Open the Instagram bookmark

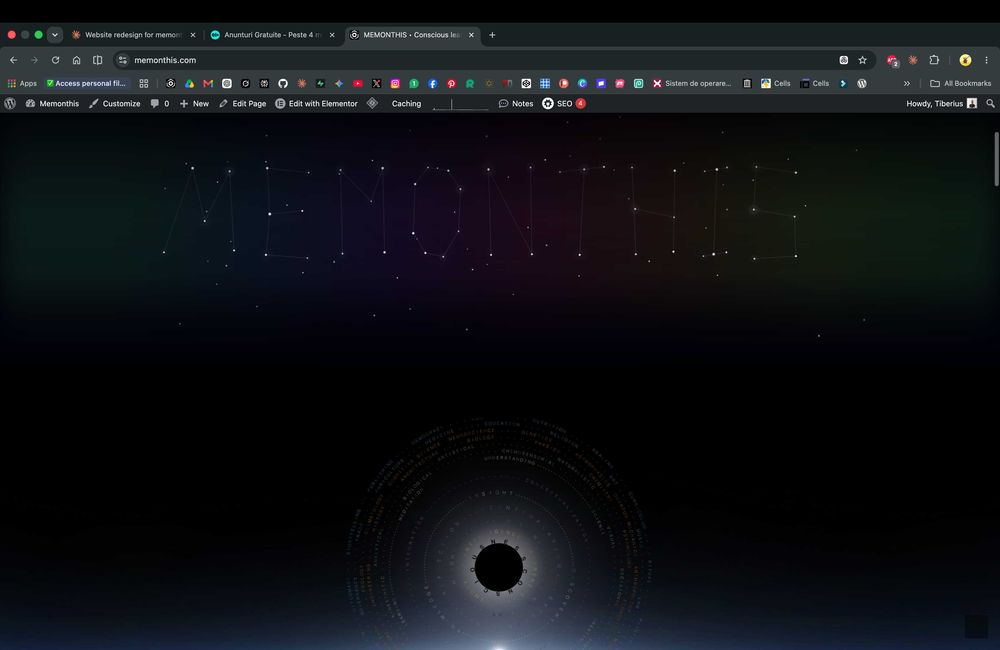point(395,84)
